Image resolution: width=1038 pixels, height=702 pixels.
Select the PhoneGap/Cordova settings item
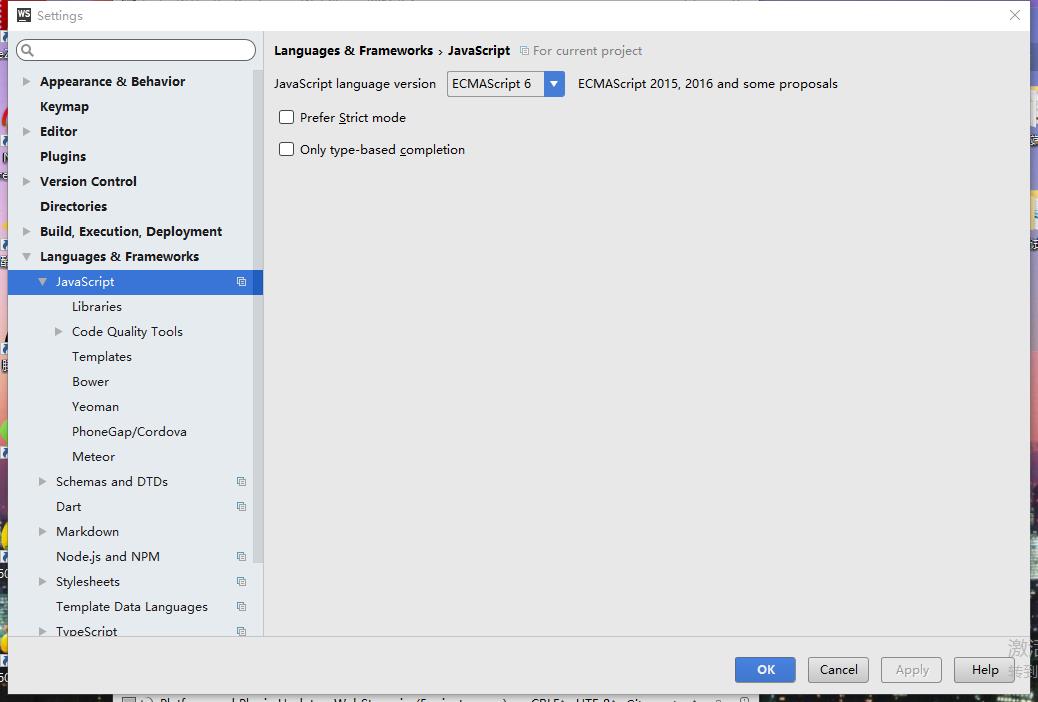click(x=129, y=432)
